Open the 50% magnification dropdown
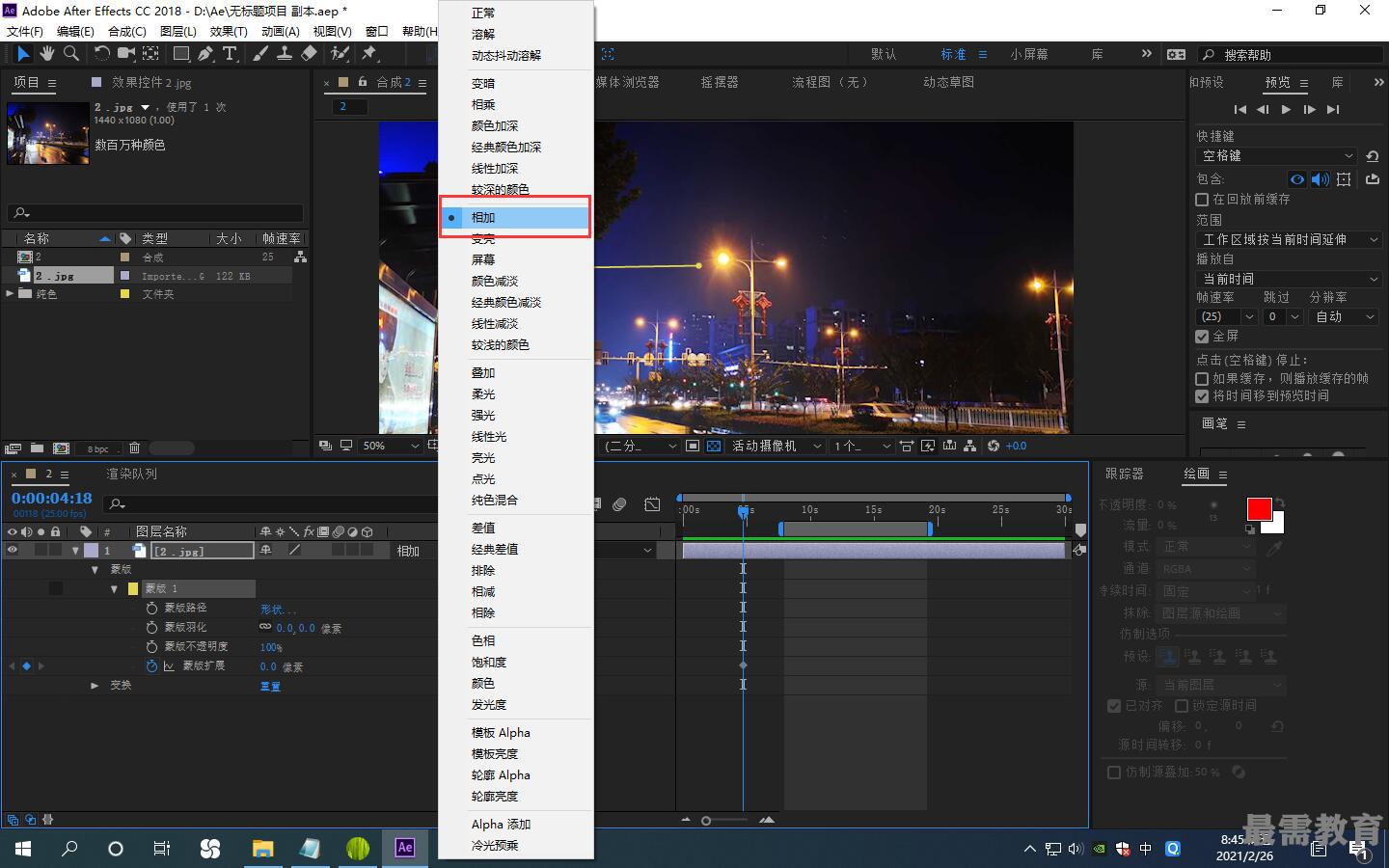Image resolution: width=1389 pixels, height=868 pixels. click(390, 446)
